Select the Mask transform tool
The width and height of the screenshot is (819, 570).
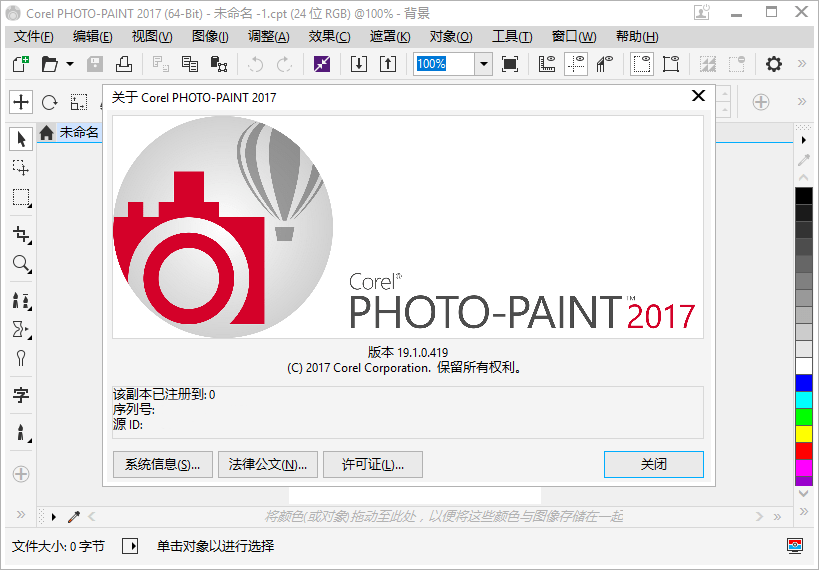point(21,168)
